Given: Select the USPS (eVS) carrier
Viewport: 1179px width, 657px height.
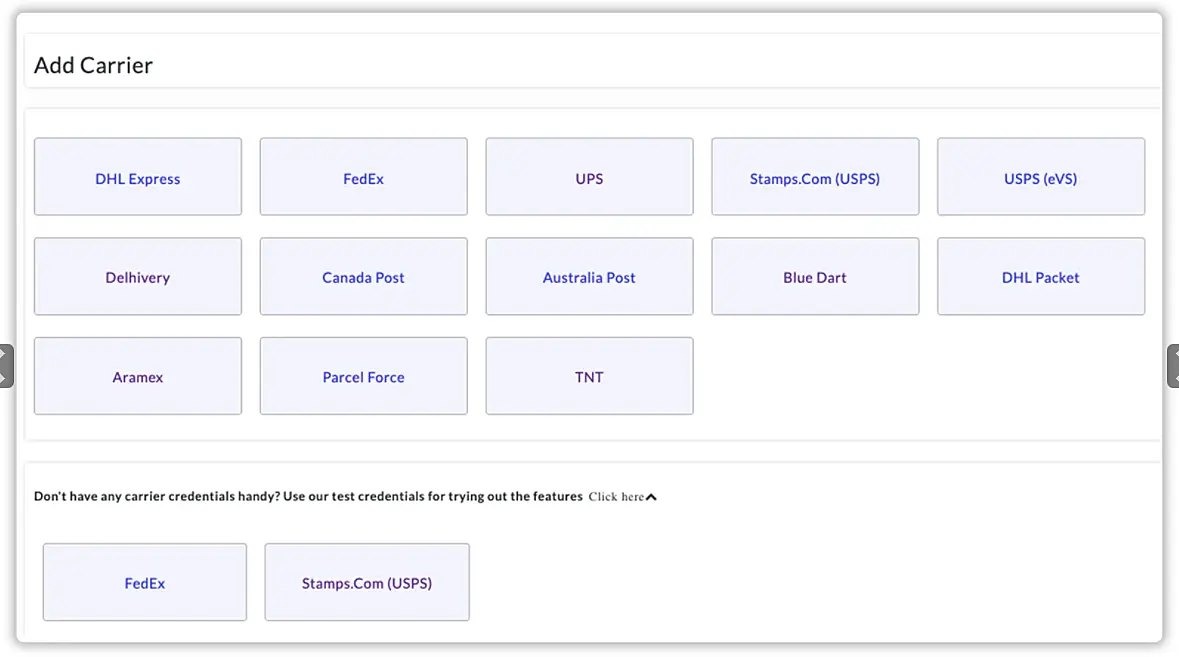Looking at the screenshot, I should 1040,178.
